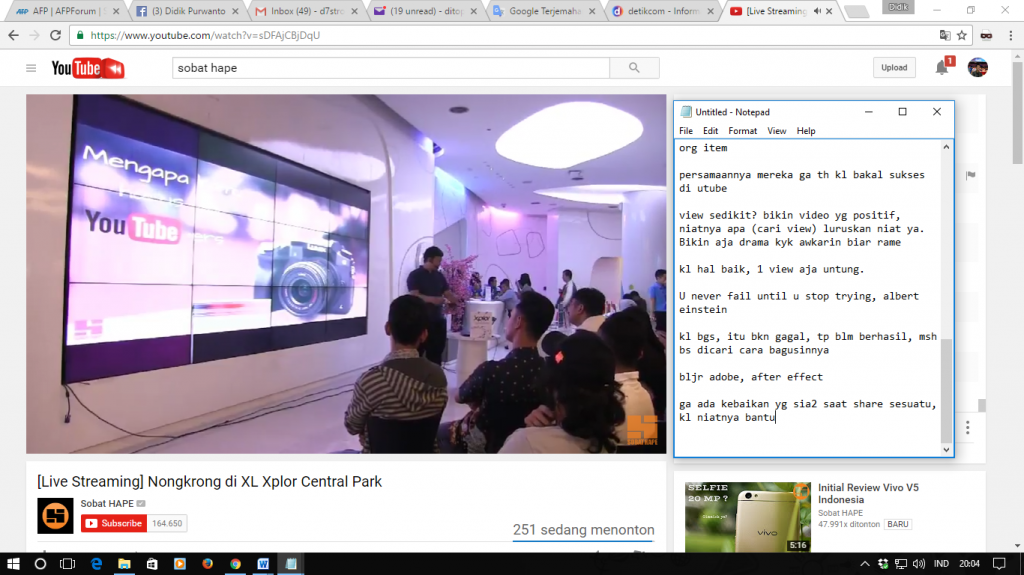Click the YouTube search magnifier button
The image size is (1024, 575).
coord(634,68)
